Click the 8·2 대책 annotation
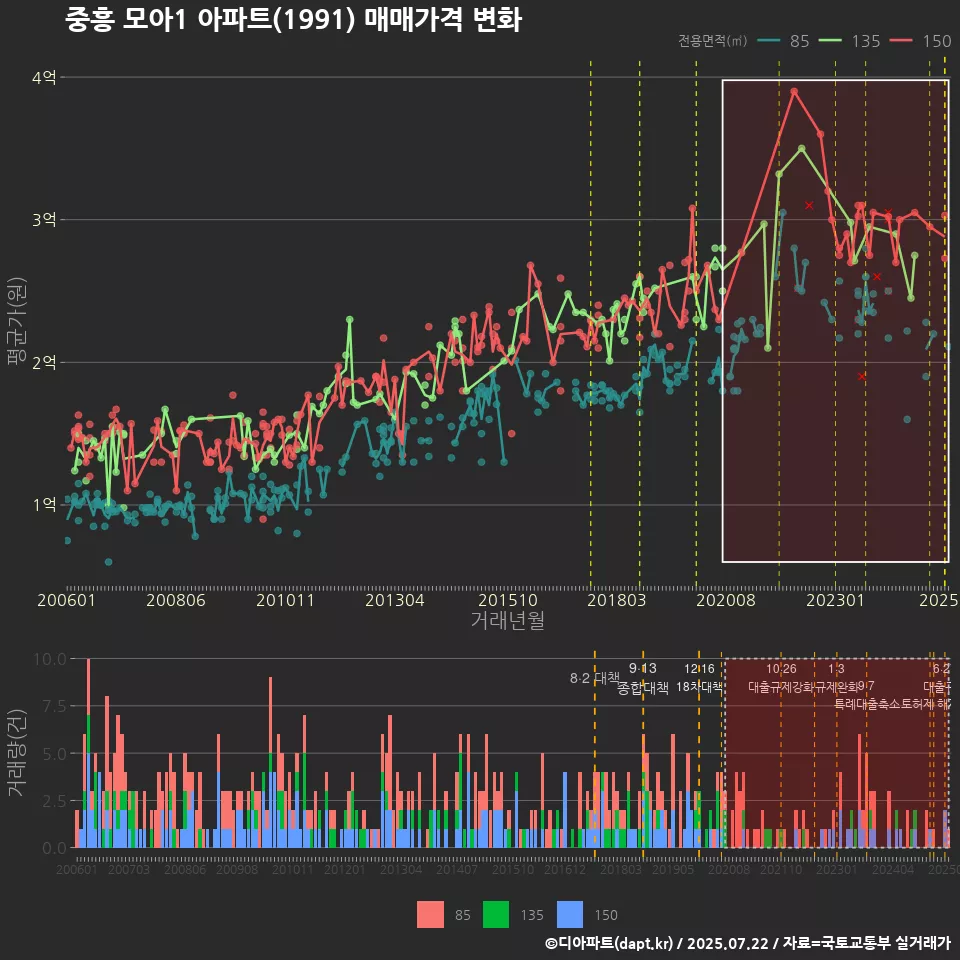This screenshot has height=960, width=960. coord(594,678)
